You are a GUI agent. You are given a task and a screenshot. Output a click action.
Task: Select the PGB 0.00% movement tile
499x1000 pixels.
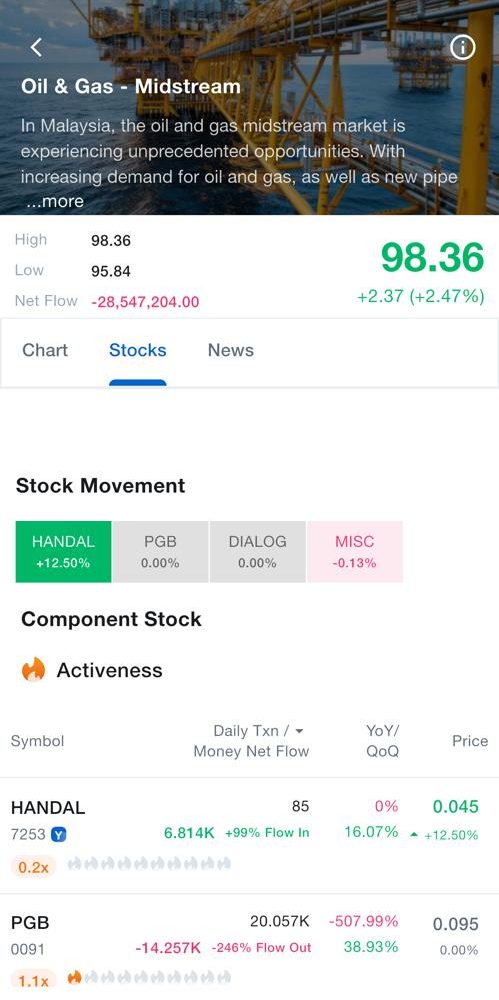(x=160, y=552)
